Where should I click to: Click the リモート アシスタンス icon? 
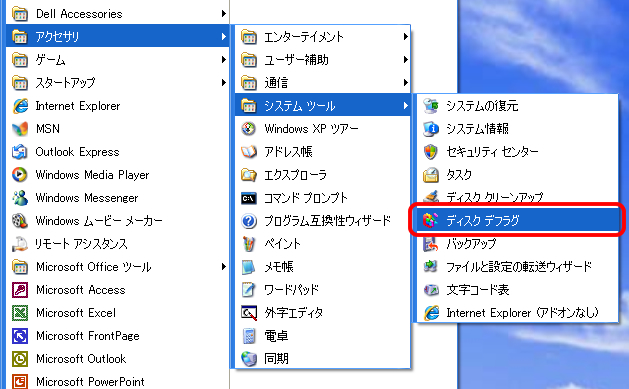coord(20,244)
